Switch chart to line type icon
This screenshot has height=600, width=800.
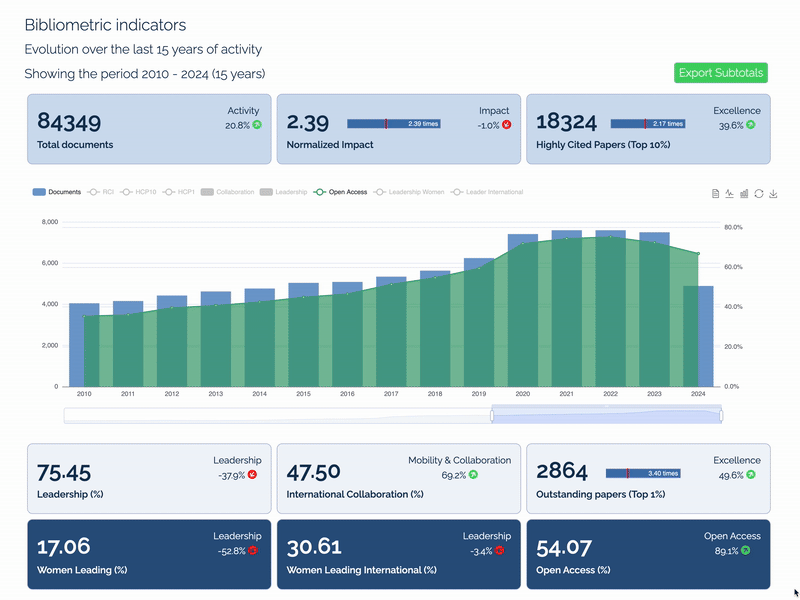click(730, 193)
